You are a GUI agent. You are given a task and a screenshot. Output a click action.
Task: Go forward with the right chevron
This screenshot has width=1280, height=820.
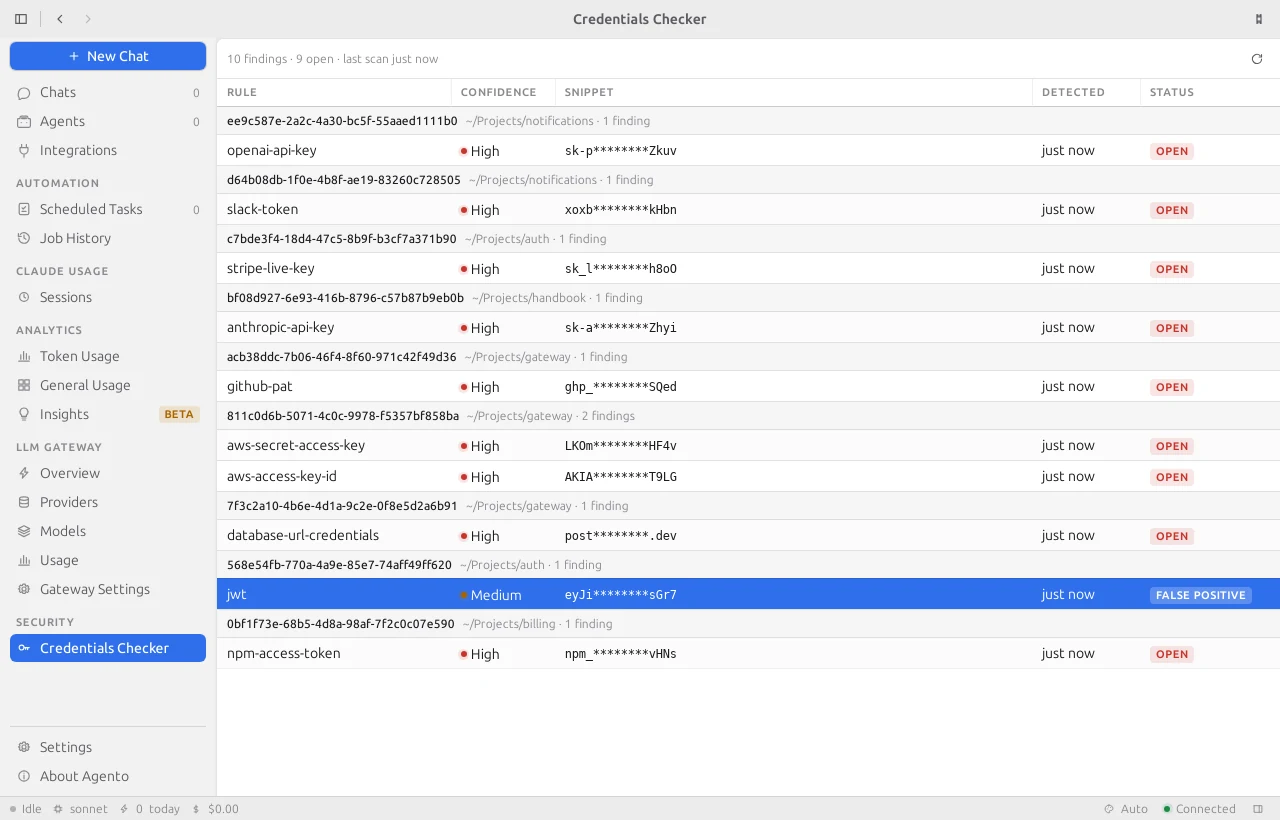tap(88, 19)
